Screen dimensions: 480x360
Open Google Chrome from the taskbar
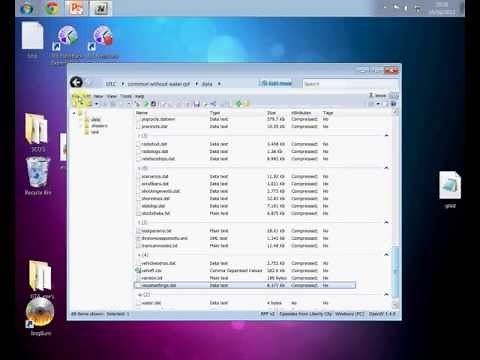coord(52,8)
